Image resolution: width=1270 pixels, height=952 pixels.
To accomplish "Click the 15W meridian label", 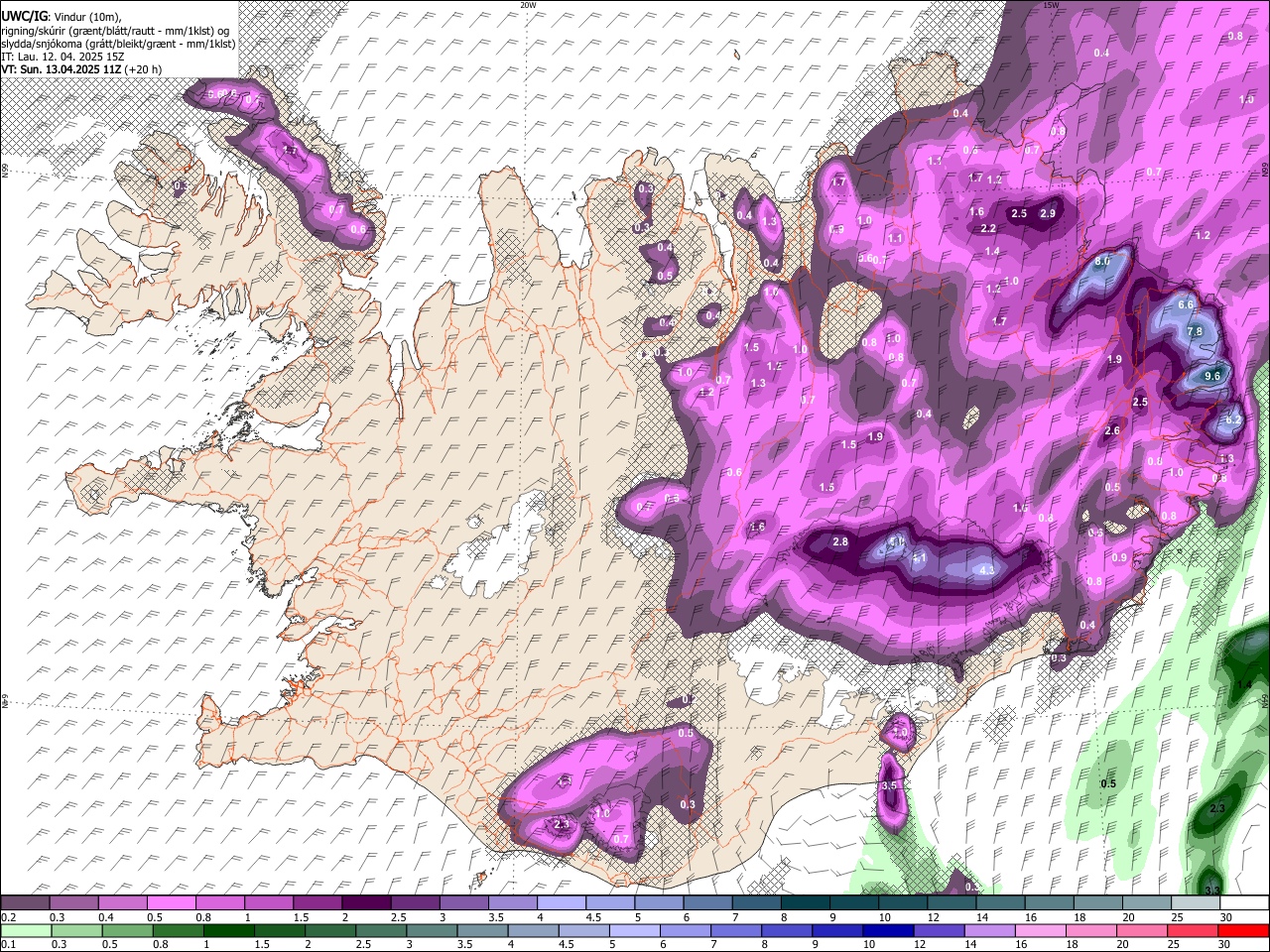I will [x=1051, y=5].
